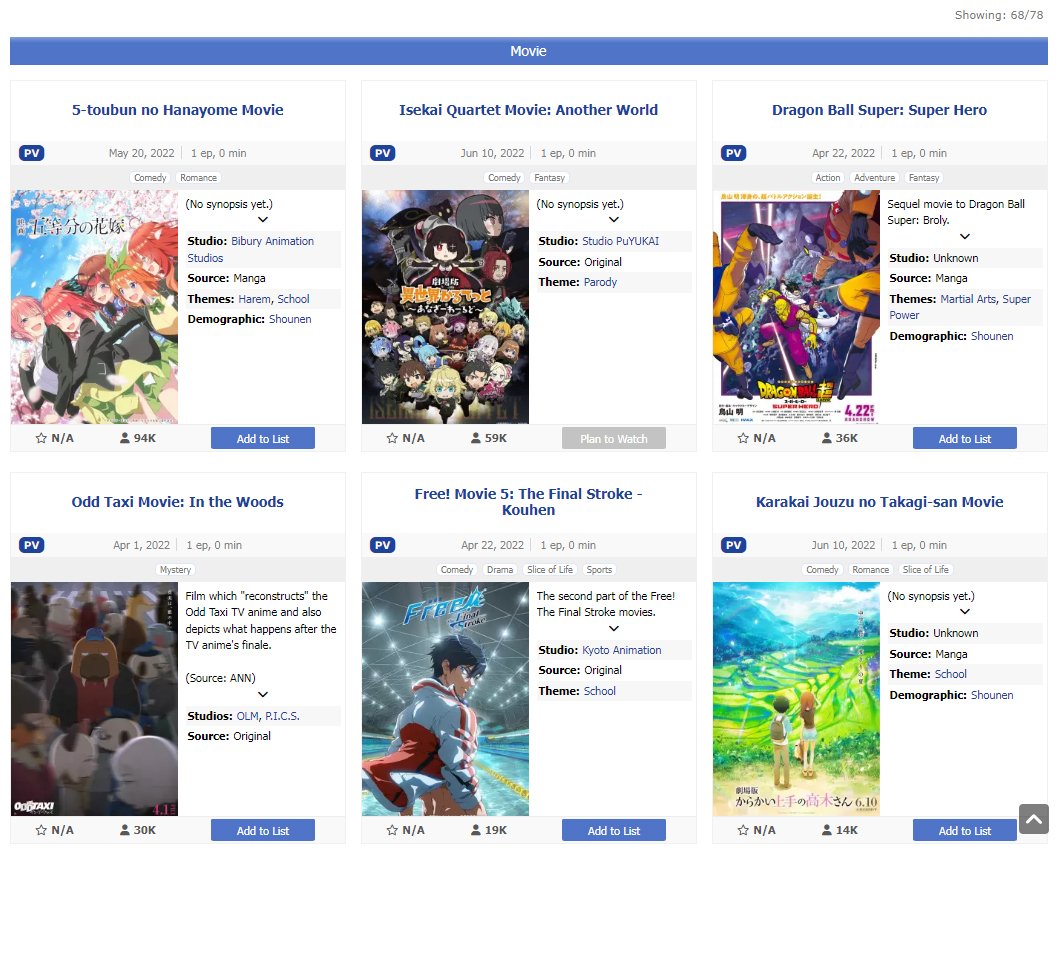Open Karakai Jouzu no Takagi-san Movie title
1058x978 pixels.
pyautogui.click(x=879, y=502)
